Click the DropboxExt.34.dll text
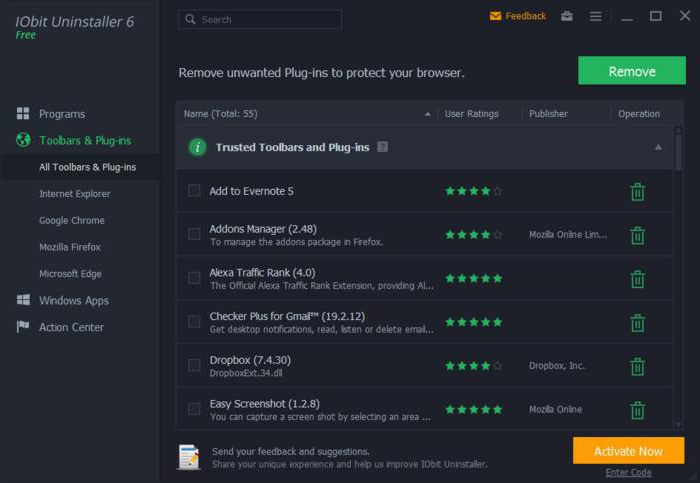Image resolution: width=700 pixels, height=483 pixels. pyautogui.click(x=246, y=373)
